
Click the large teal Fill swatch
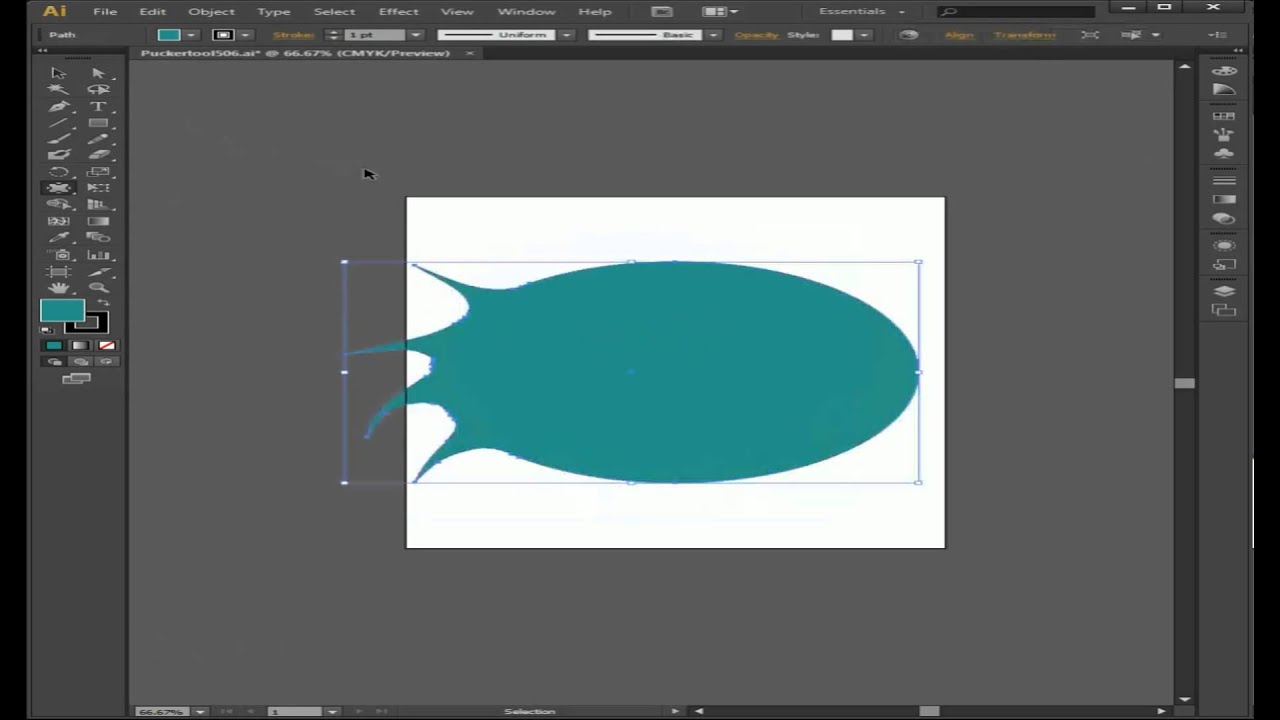(x=62, y=311)
